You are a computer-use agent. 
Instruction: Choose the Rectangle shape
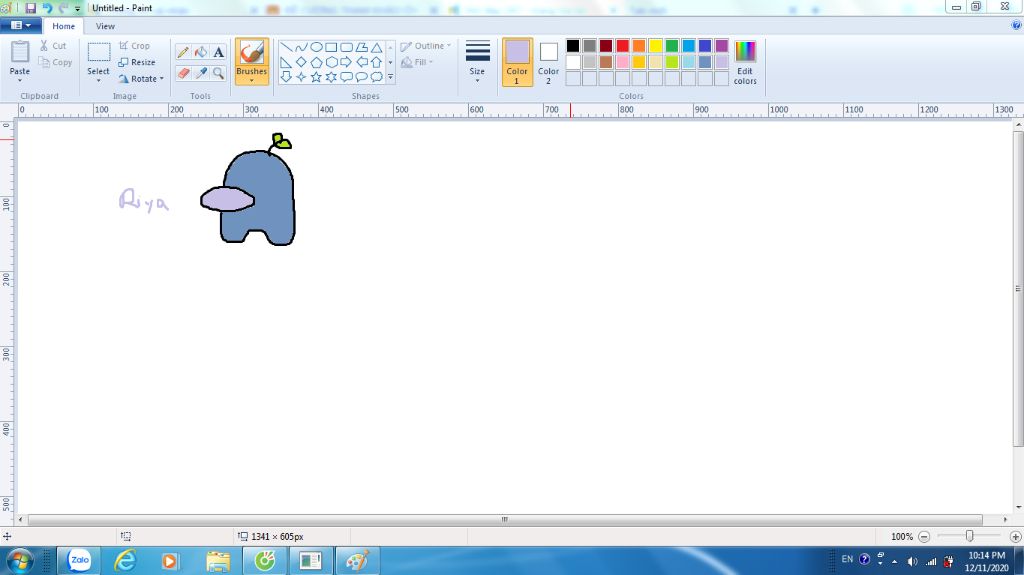tap(331, 47)
